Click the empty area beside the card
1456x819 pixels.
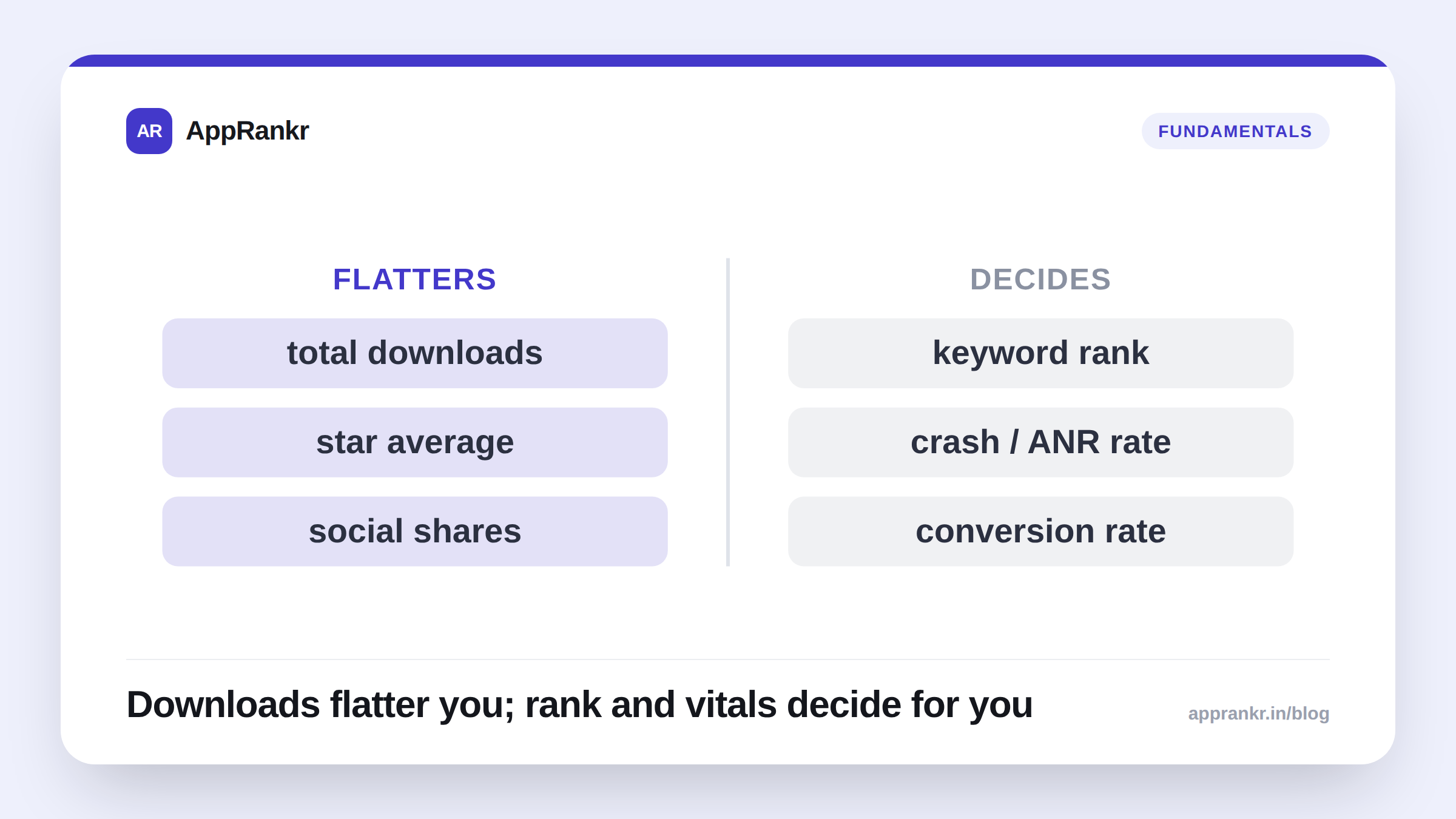point(29,409)
